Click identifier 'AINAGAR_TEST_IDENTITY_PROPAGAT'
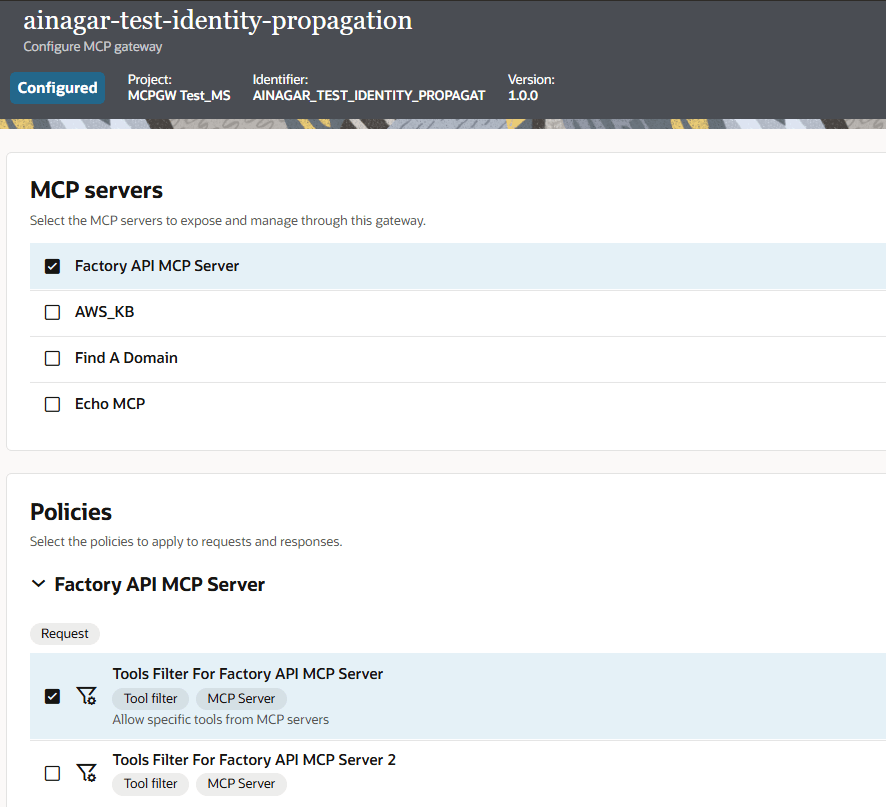This screenshot has width=886, height=807. point(369,96)
